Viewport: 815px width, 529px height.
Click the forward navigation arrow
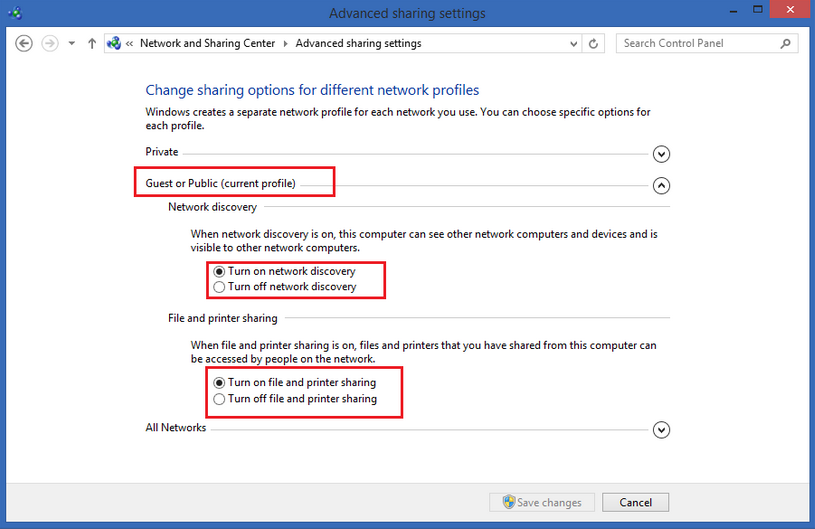[50, 43]
